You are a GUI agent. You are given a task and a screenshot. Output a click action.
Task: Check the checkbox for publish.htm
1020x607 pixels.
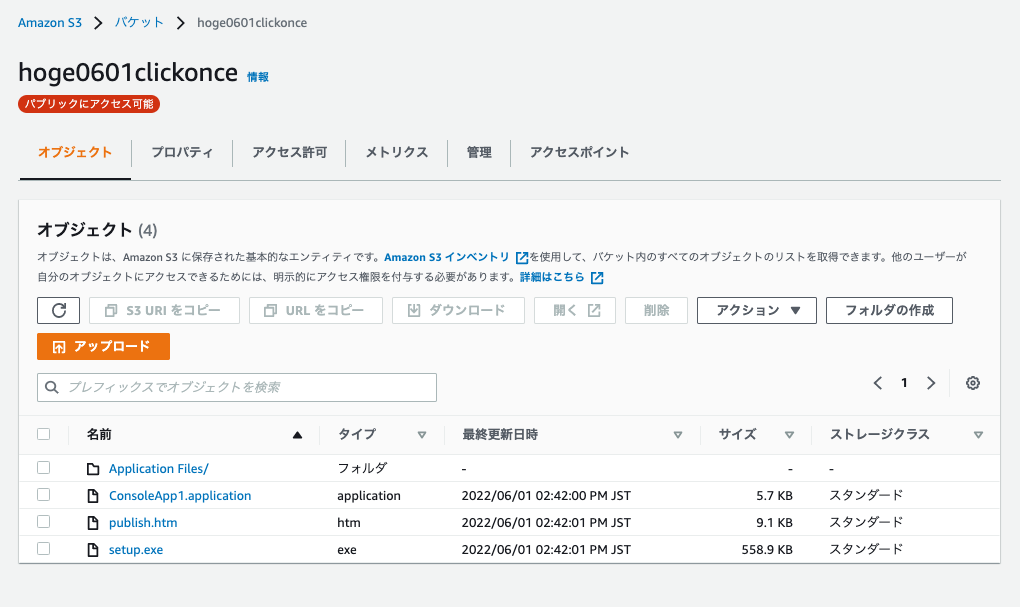42,522
